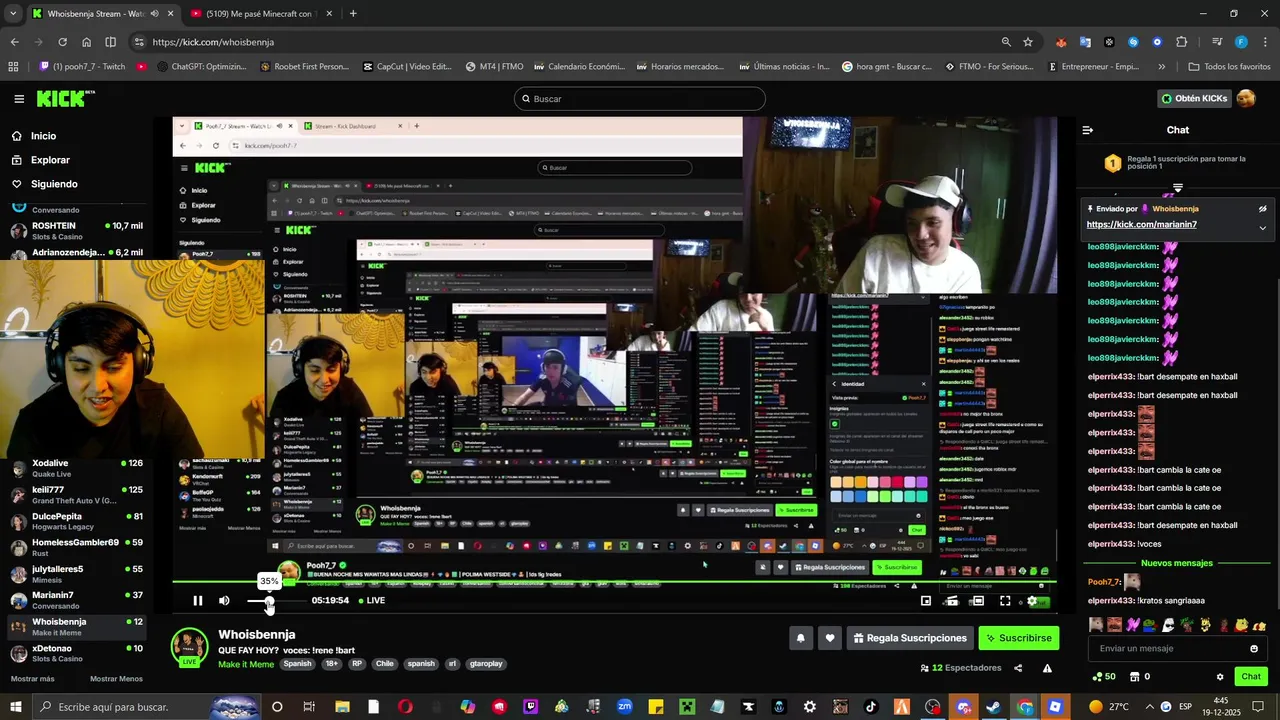Open the Chrome apps grid icon
1280x720 pixels.
13,67
